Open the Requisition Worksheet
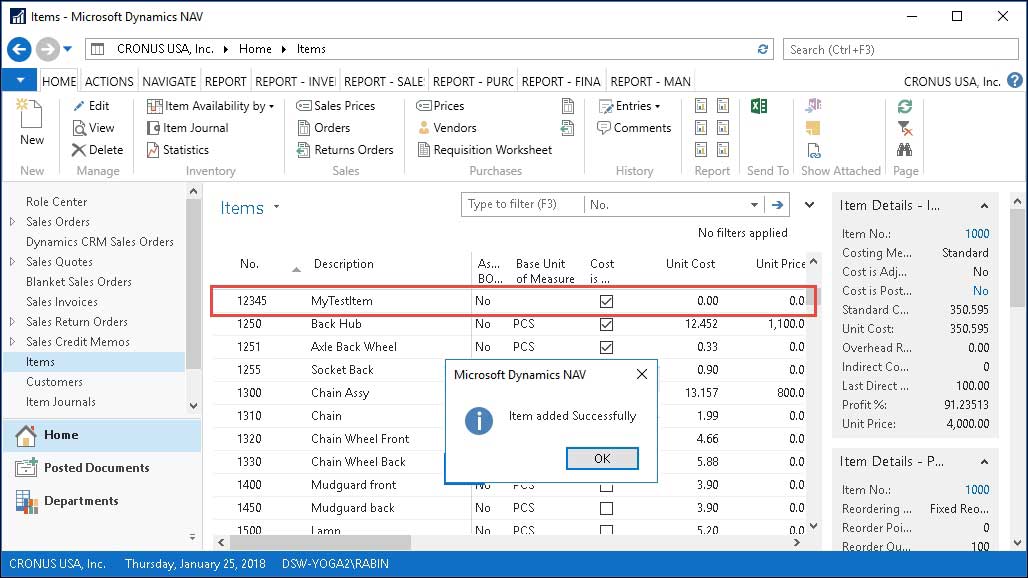The width and height of the screenshot is (1028, 578). 484,150
